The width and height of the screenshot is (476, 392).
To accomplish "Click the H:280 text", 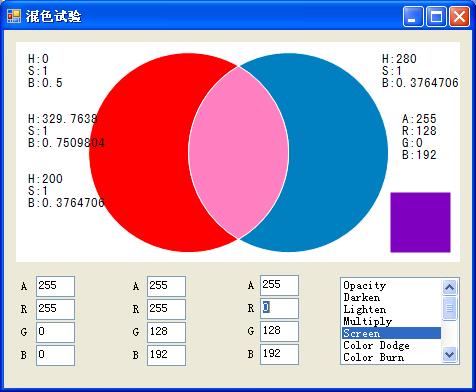I will click(x=399, y=59).
